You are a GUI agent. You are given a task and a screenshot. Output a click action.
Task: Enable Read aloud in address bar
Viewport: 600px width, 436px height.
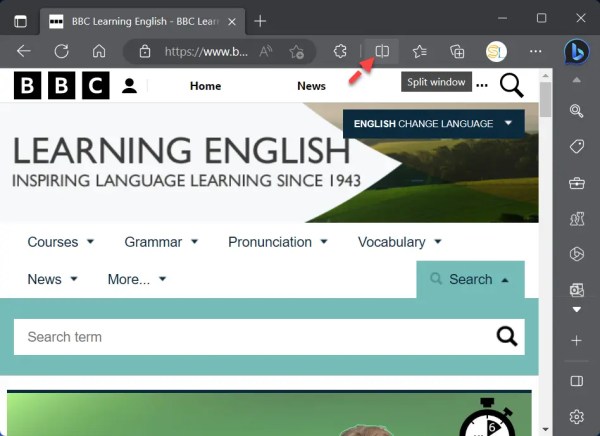(266, 51)
